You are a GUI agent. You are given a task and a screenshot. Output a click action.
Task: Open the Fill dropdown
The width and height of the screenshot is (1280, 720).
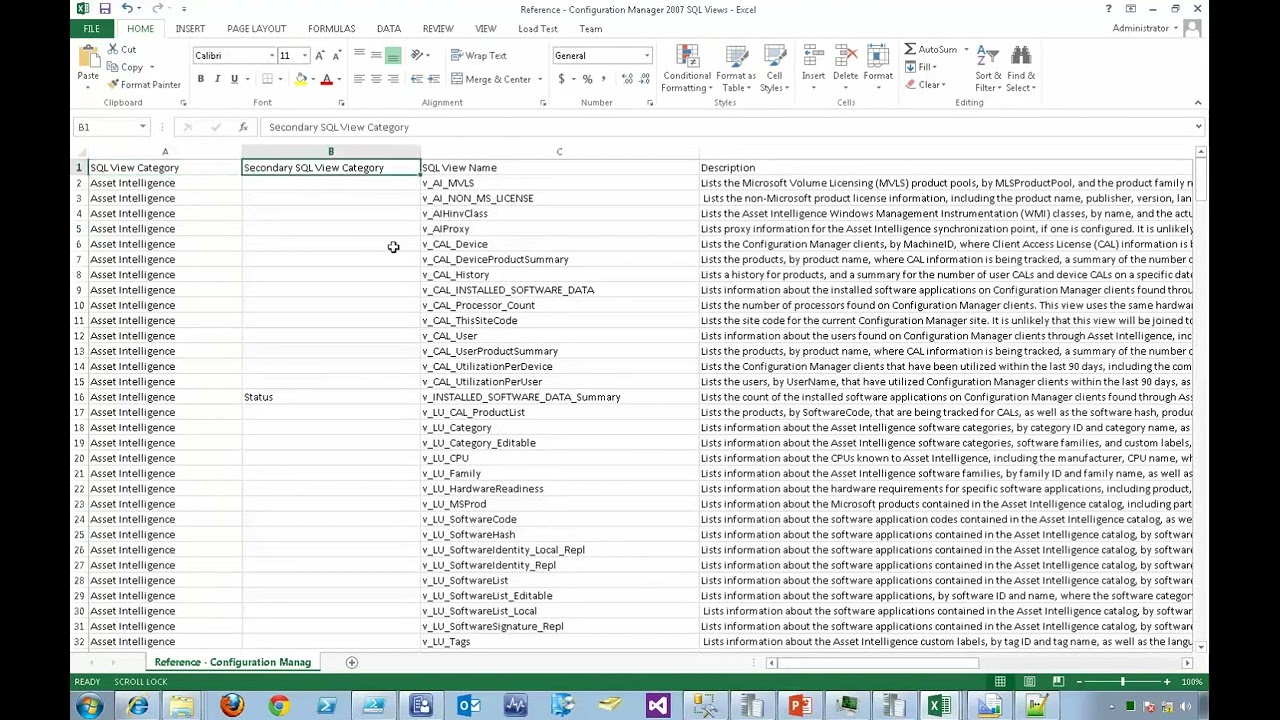point(920,67)
